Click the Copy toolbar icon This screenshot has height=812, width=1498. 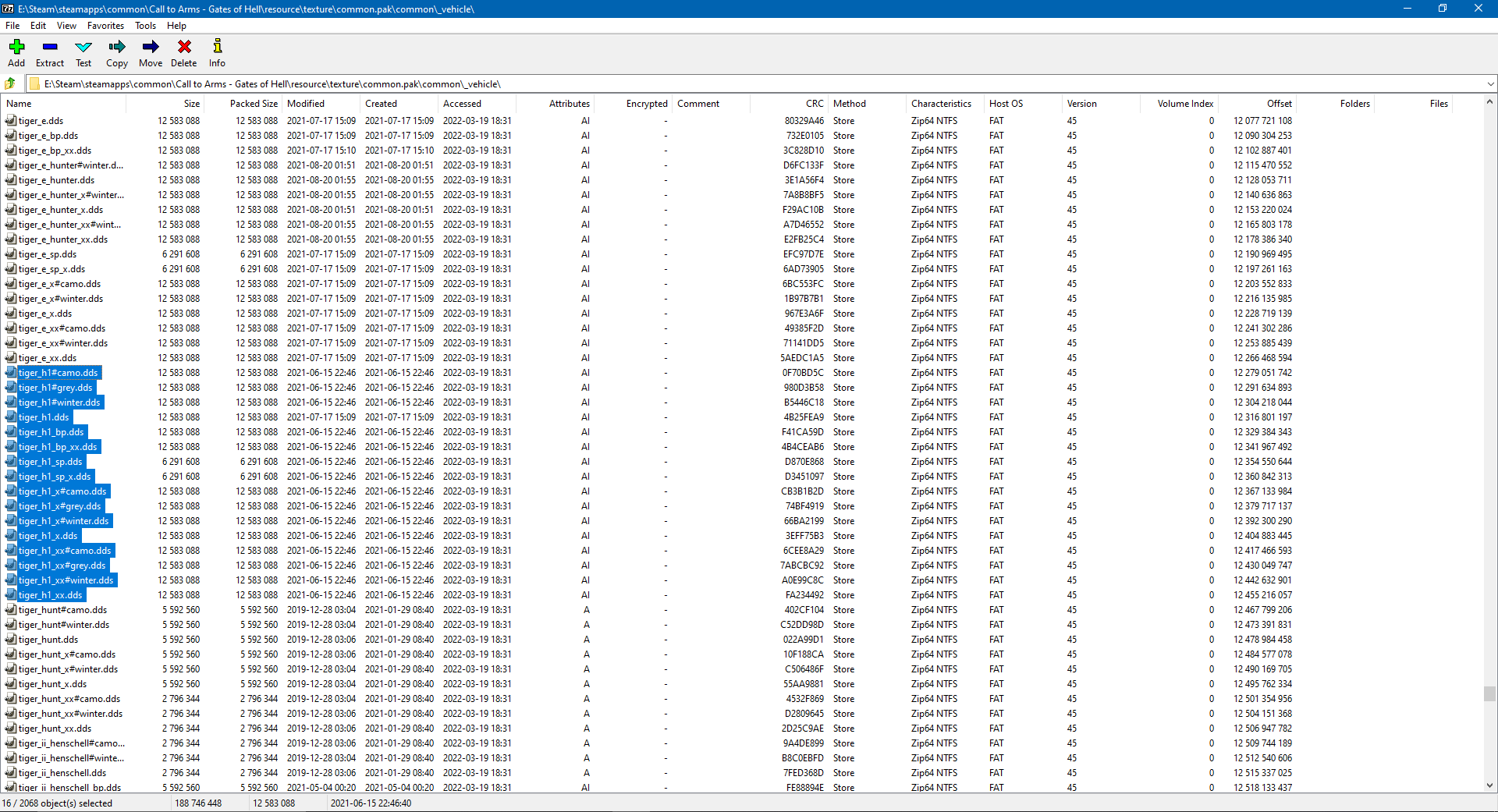(117, 47)
